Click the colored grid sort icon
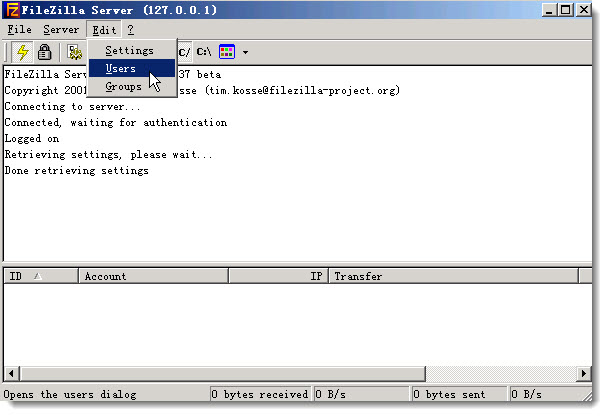 pos(227,51)
